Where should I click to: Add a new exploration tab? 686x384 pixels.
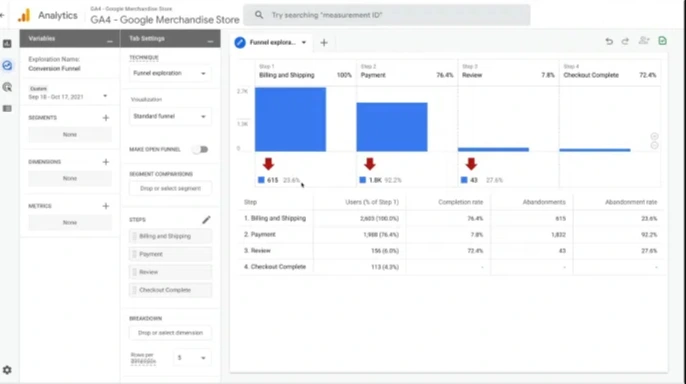click(x=324, y=42)
